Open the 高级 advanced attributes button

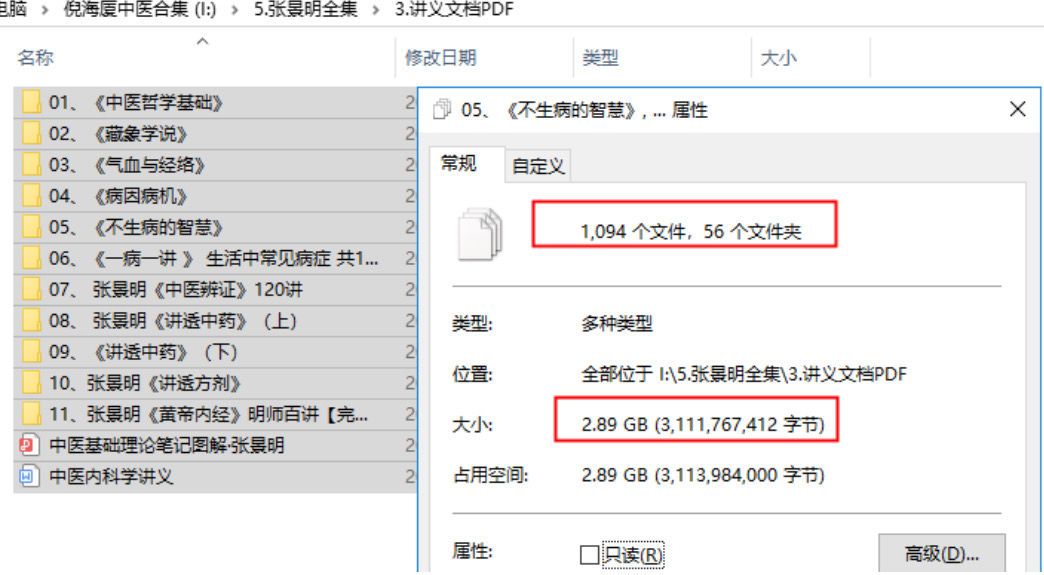coord(941,554)
